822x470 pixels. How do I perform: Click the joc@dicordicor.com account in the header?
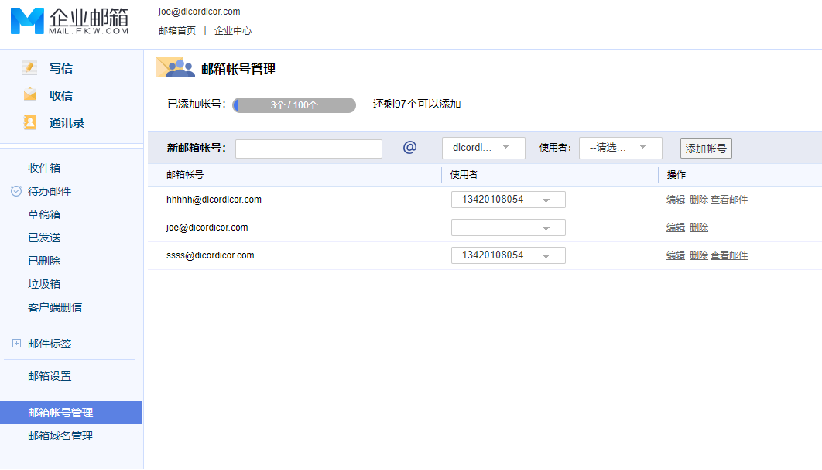click(199, 11)
